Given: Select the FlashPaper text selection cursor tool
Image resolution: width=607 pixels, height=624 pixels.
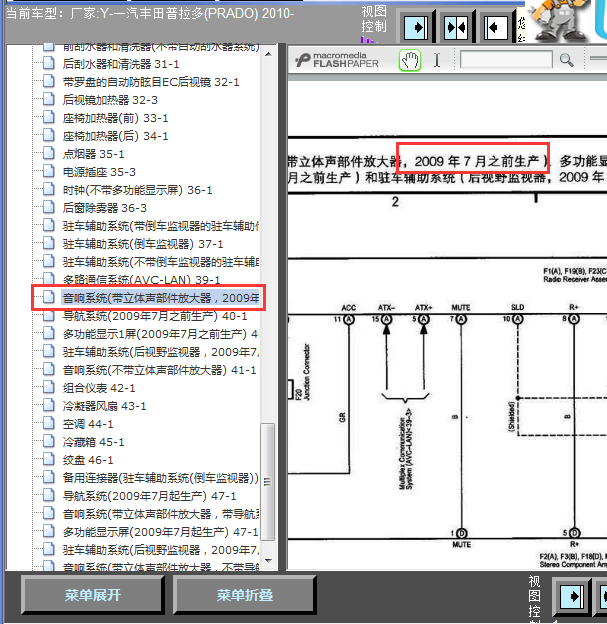Looking at the screenshot, I should (x=437, y=60).
